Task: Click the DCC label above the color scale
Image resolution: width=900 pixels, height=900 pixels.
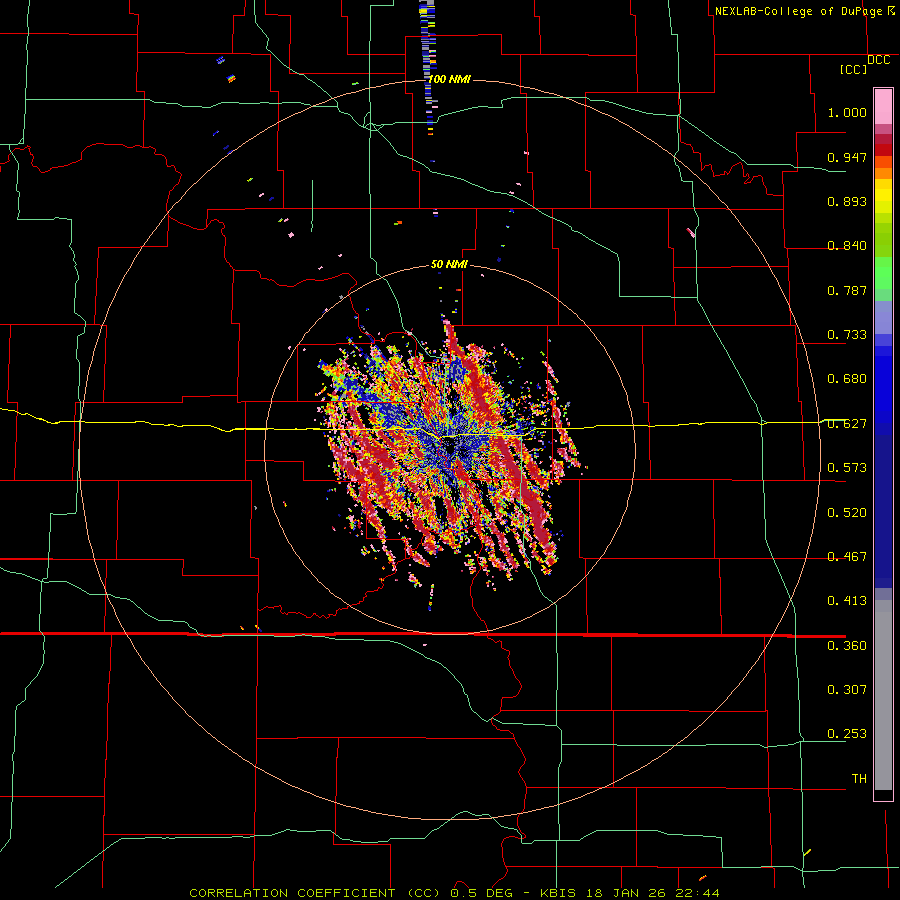Action: coord(878,60)
